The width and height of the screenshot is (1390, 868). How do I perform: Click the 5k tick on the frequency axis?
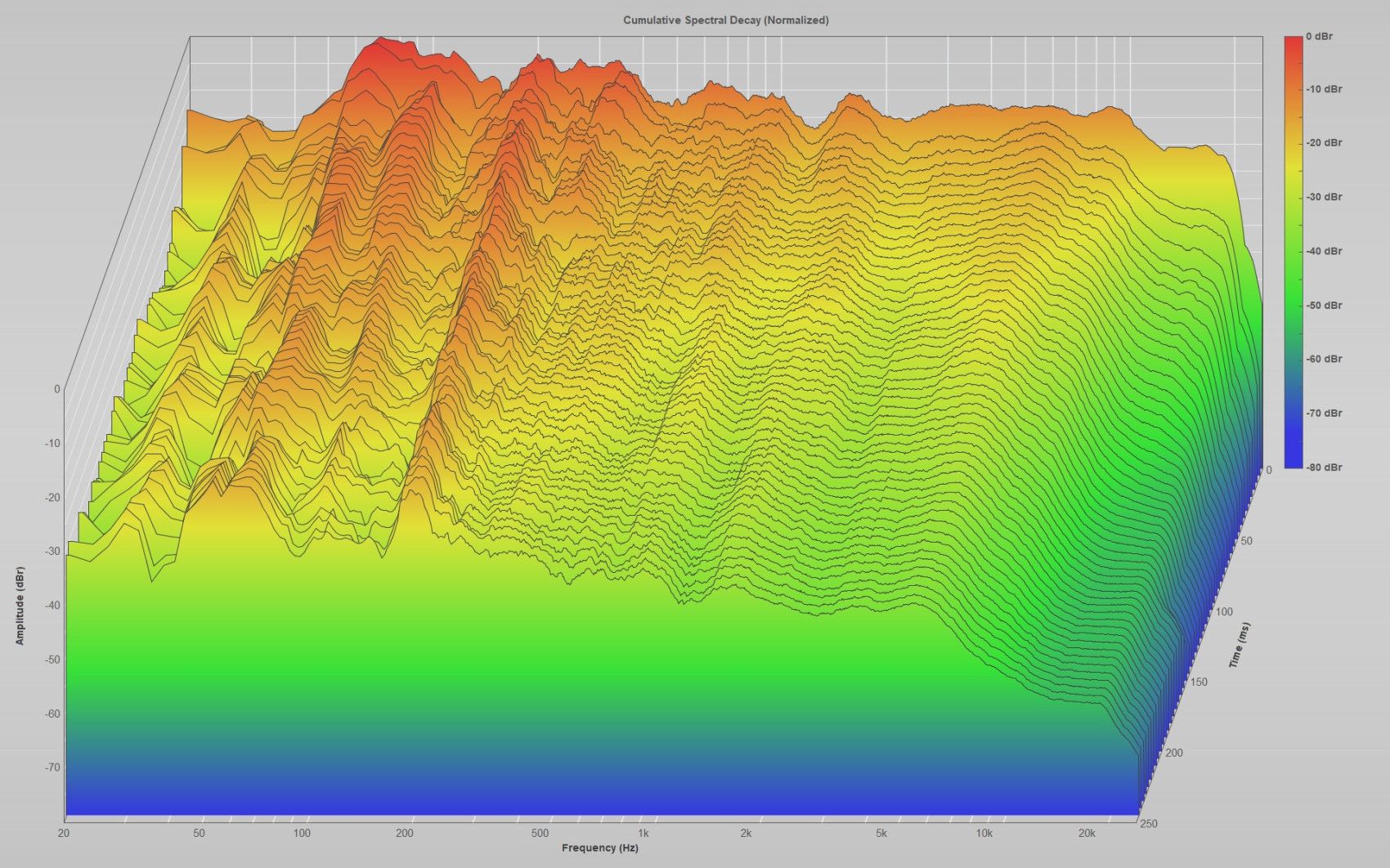point(881,833)
